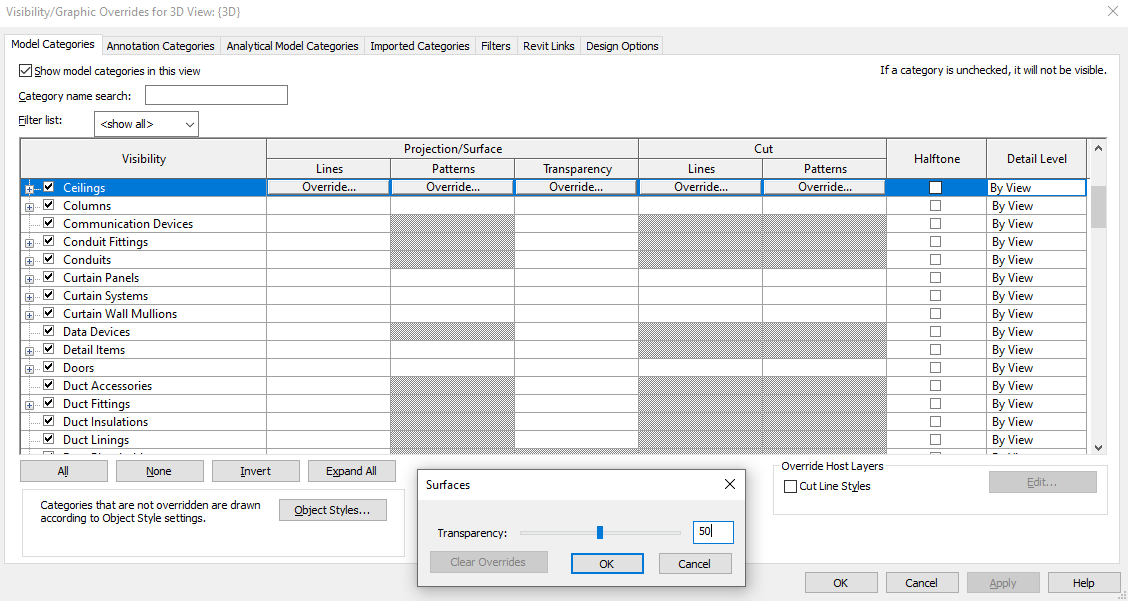The height and width of the screenshot is (601, 1128).
Task: Open the Design Options tab
Action: (x=621, y=45)
